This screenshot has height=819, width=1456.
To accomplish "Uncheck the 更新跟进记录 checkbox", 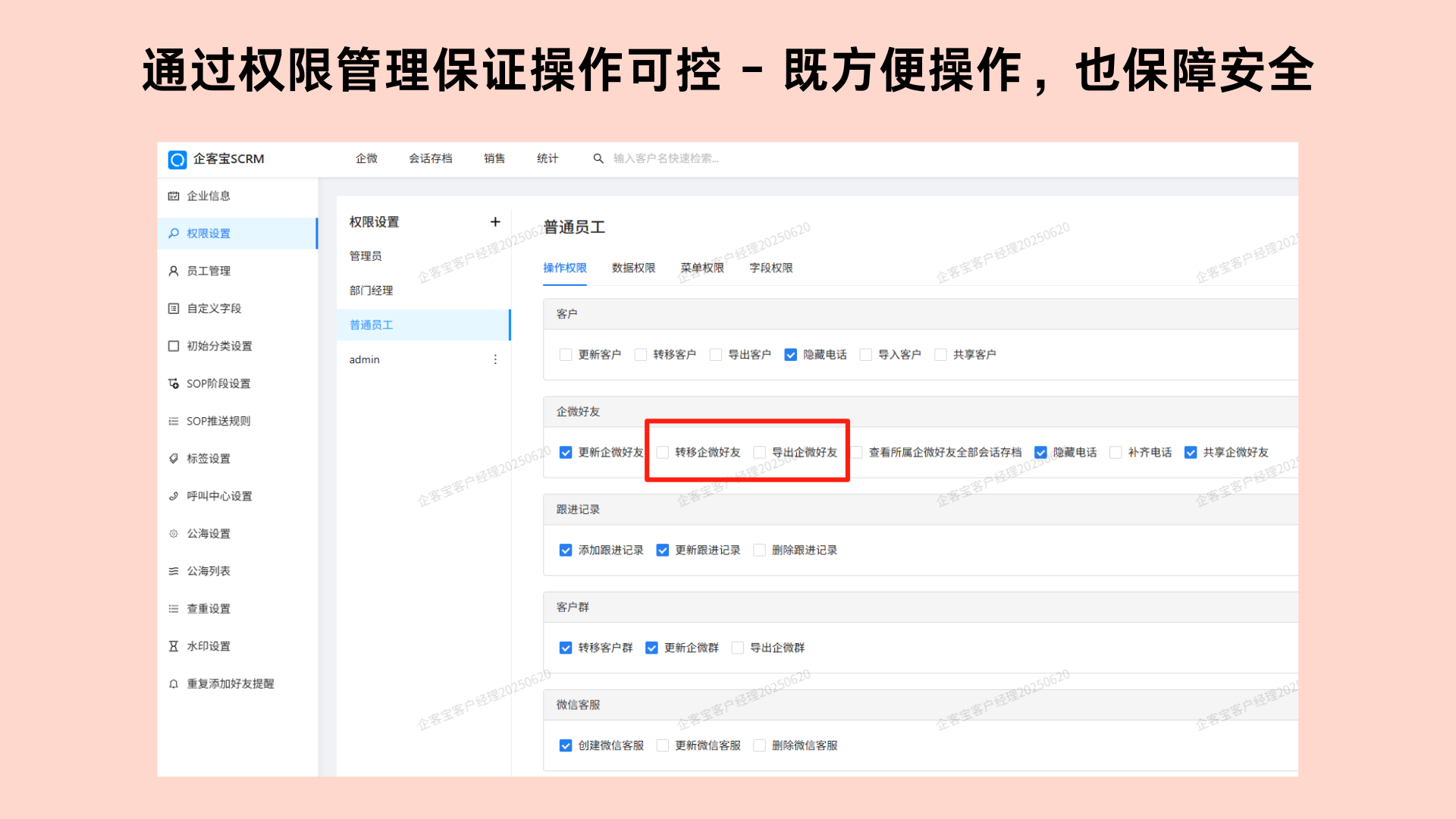I will coord(663,551).
